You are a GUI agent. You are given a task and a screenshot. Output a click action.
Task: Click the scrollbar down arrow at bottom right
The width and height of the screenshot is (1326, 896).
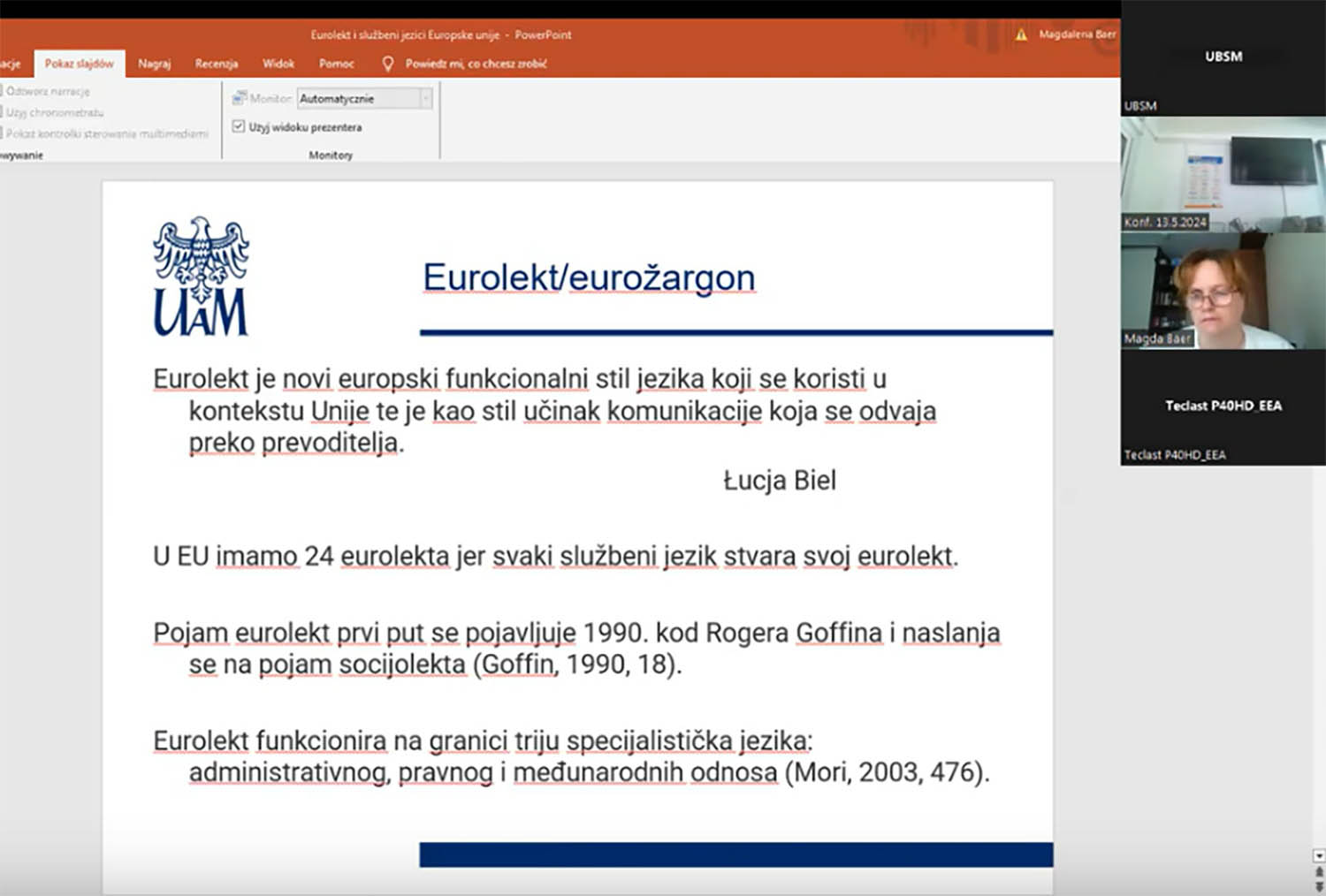(1319, 855)
